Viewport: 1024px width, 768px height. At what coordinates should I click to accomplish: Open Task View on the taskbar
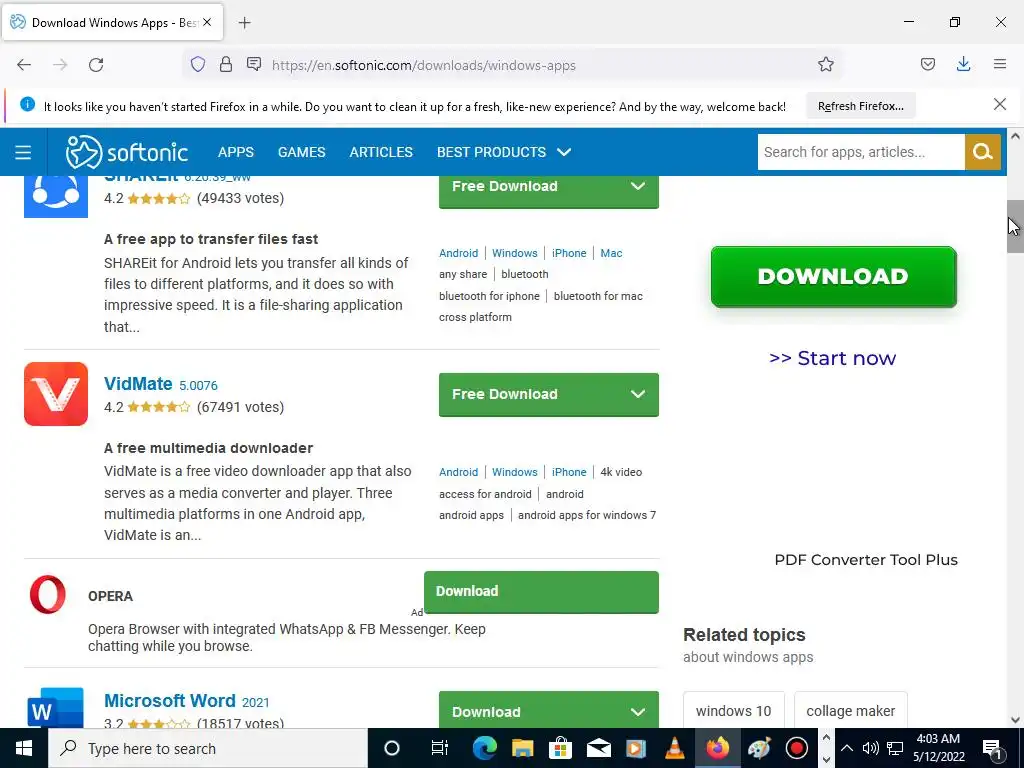(440, 748)
